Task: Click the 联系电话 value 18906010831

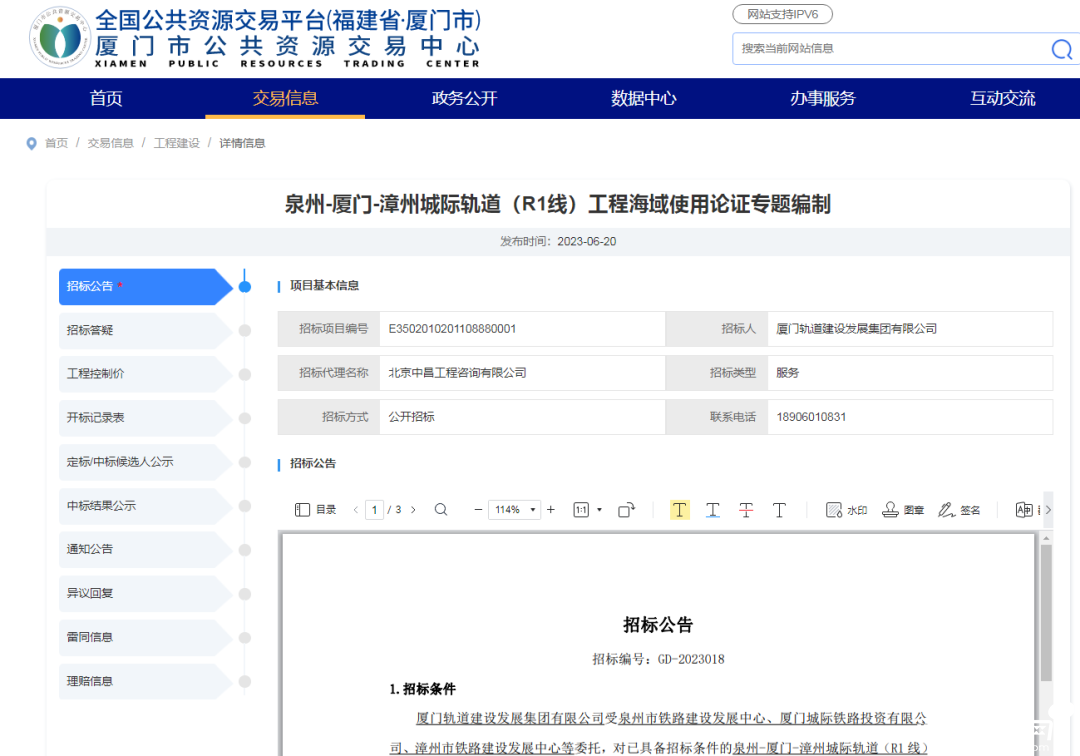Action: [x=811, y=417]
